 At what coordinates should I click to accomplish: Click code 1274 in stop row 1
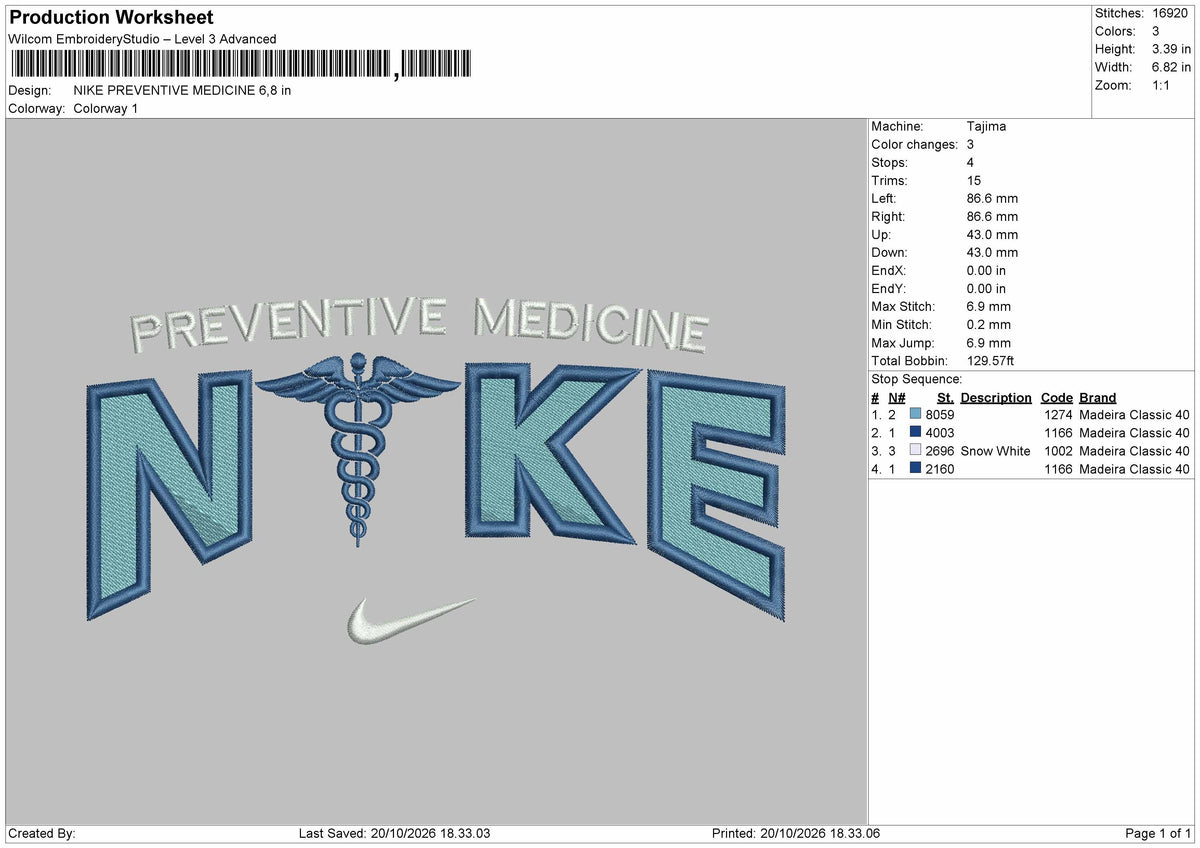(x=1058, y=415)
